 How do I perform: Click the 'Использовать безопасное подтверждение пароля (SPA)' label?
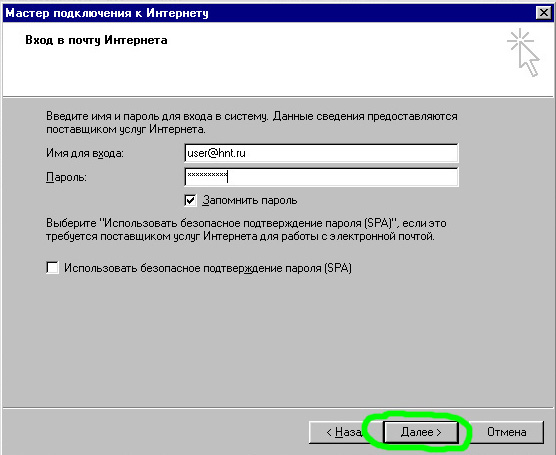(x=208, y=268)
